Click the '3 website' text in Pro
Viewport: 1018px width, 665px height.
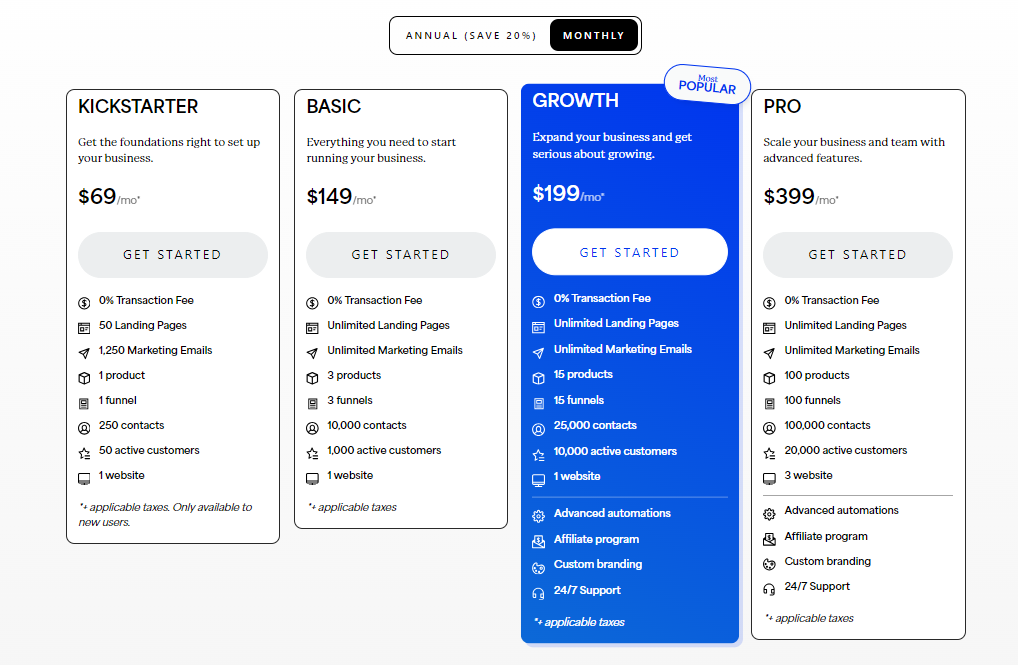click(x=808, y=475)
